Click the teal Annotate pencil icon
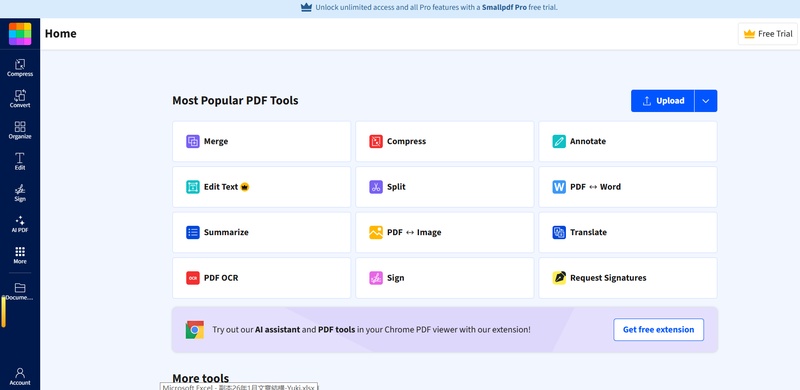 click(x=559, y=141)
